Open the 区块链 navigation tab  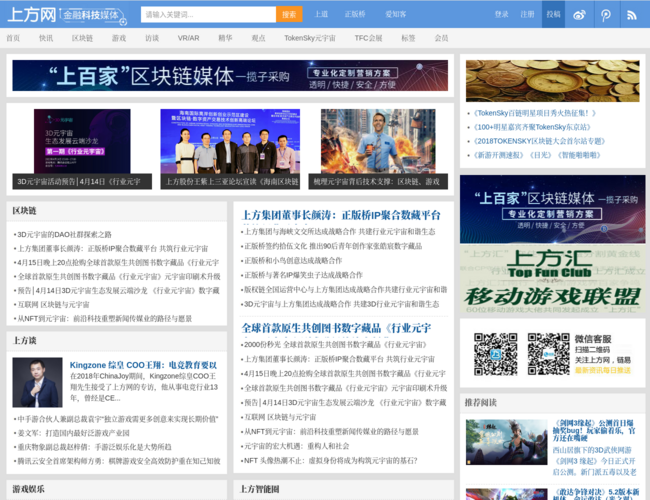[x=83, y=38]
